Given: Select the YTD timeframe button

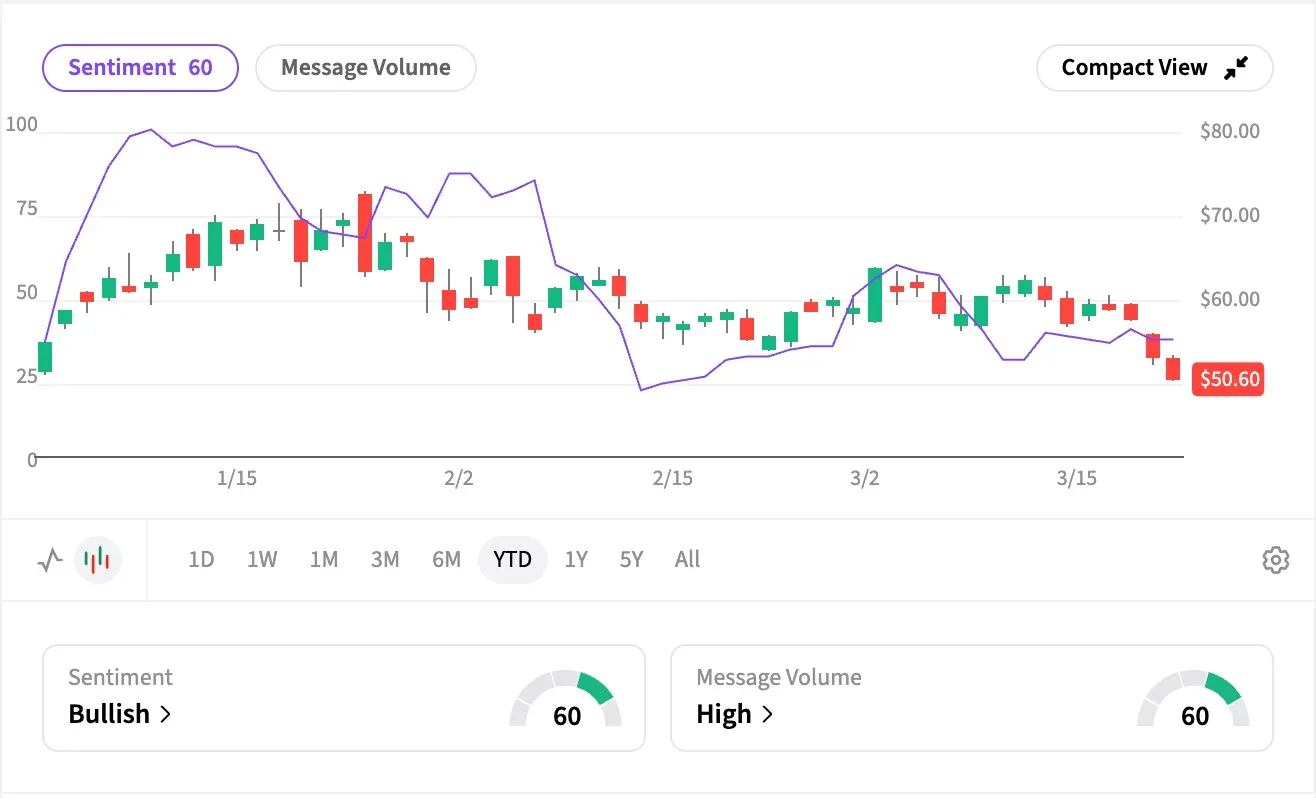Looking at the screenshot, I should (x=512, y=560).
